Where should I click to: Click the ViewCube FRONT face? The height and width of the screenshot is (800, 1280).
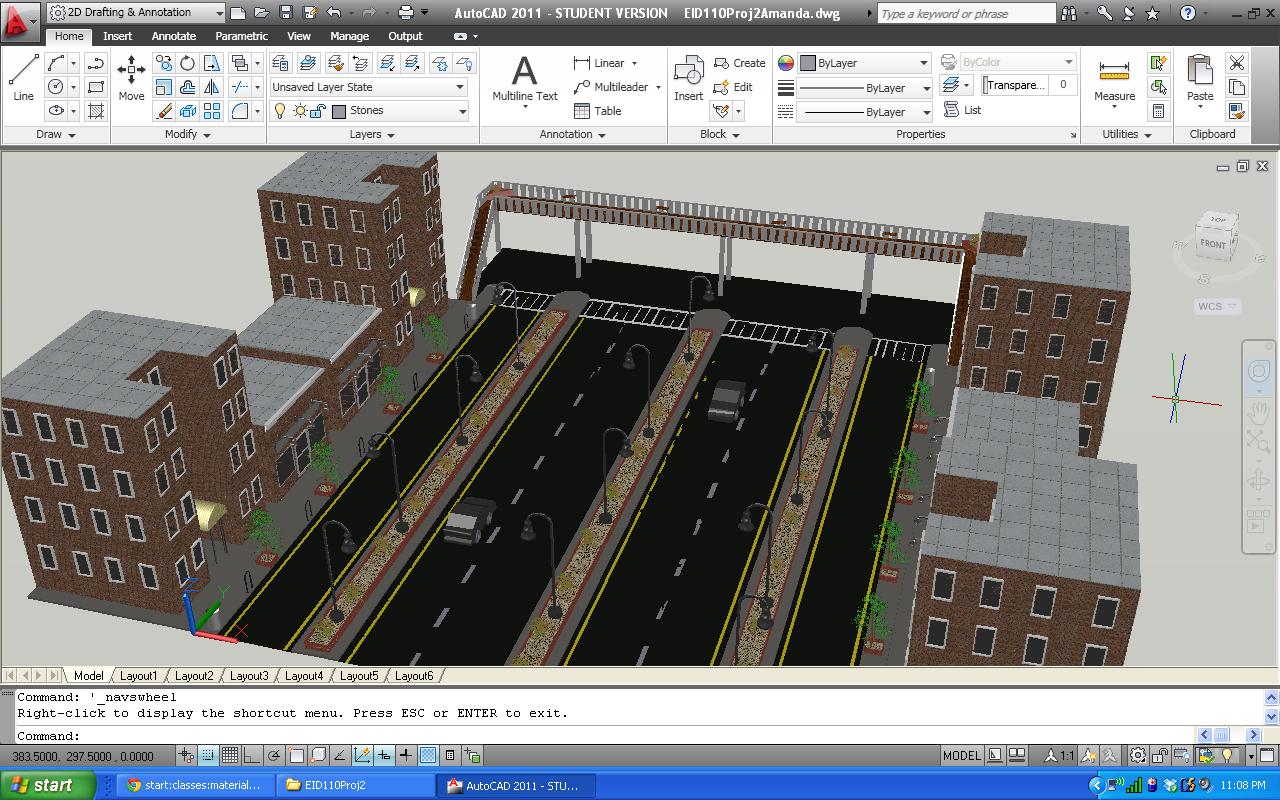1212,243
